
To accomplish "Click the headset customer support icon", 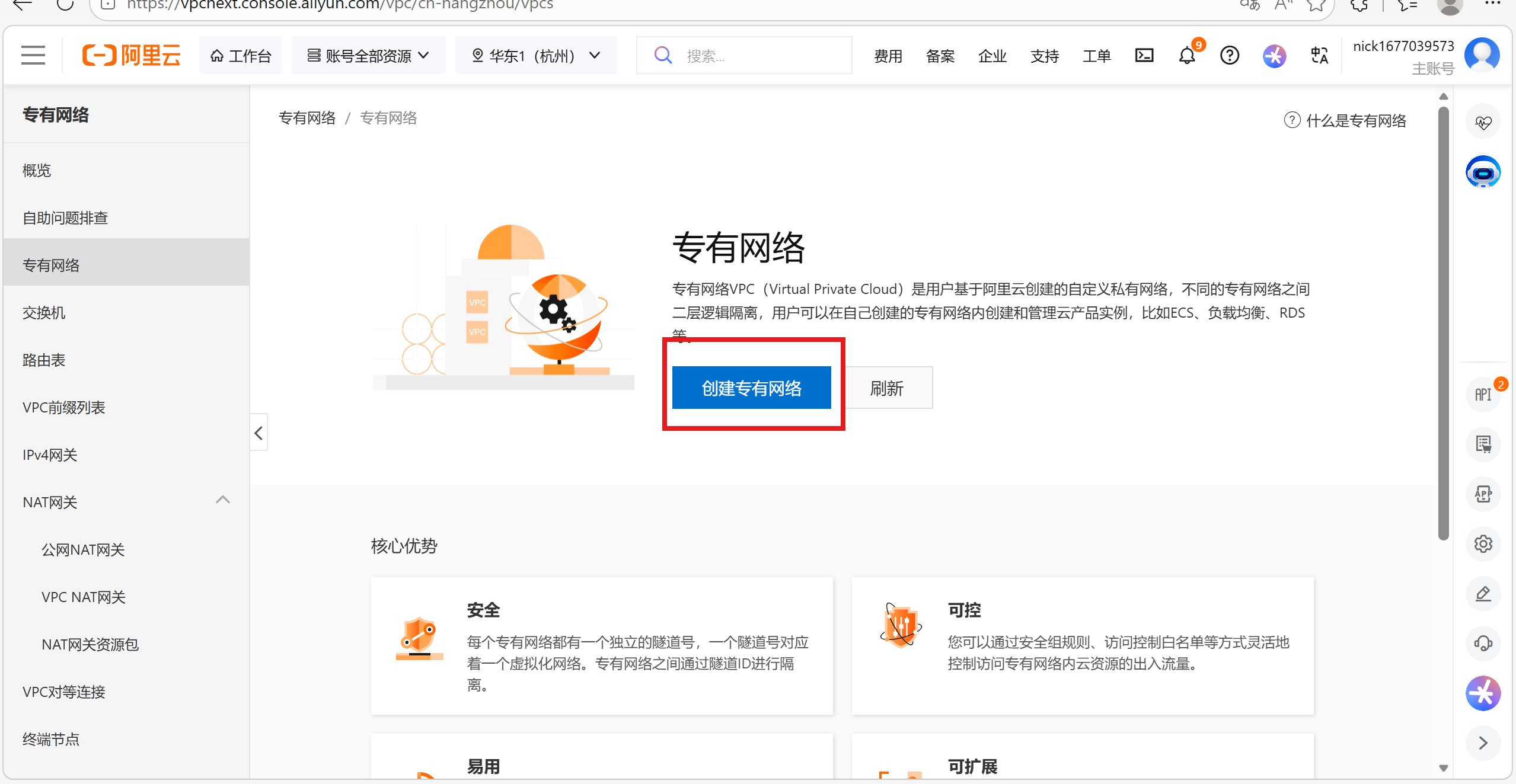I will tap(1483, 643).
